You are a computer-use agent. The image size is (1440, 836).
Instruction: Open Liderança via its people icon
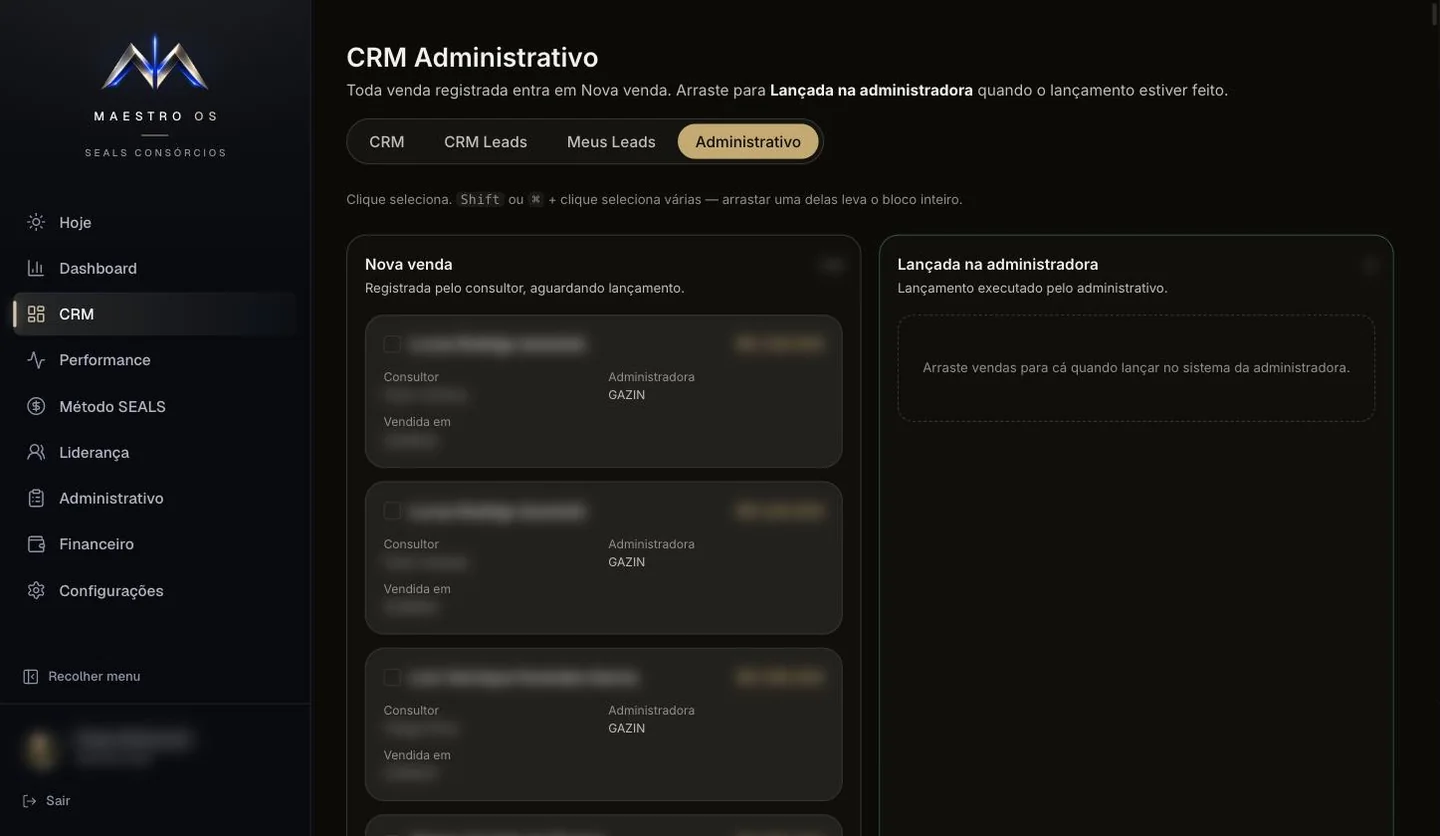(x=36, y=452)
